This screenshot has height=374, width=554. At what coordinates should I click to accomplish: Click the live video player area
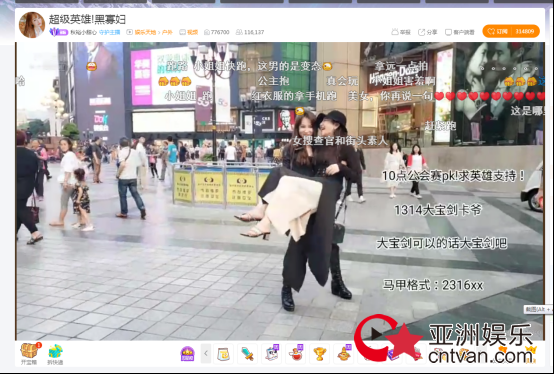click(280, 191)
